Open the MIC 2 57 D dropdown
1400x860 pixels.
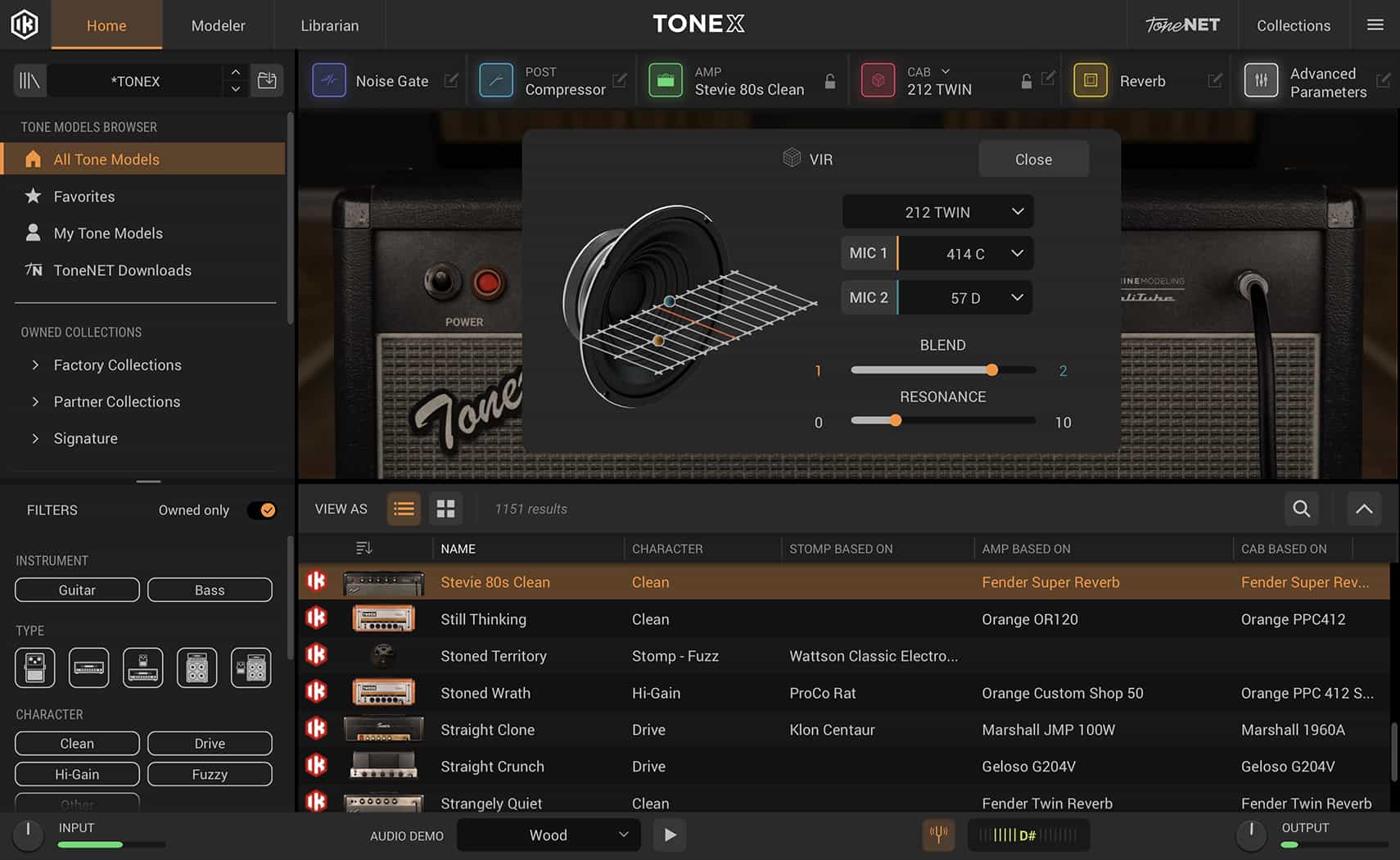coord(965,297)
